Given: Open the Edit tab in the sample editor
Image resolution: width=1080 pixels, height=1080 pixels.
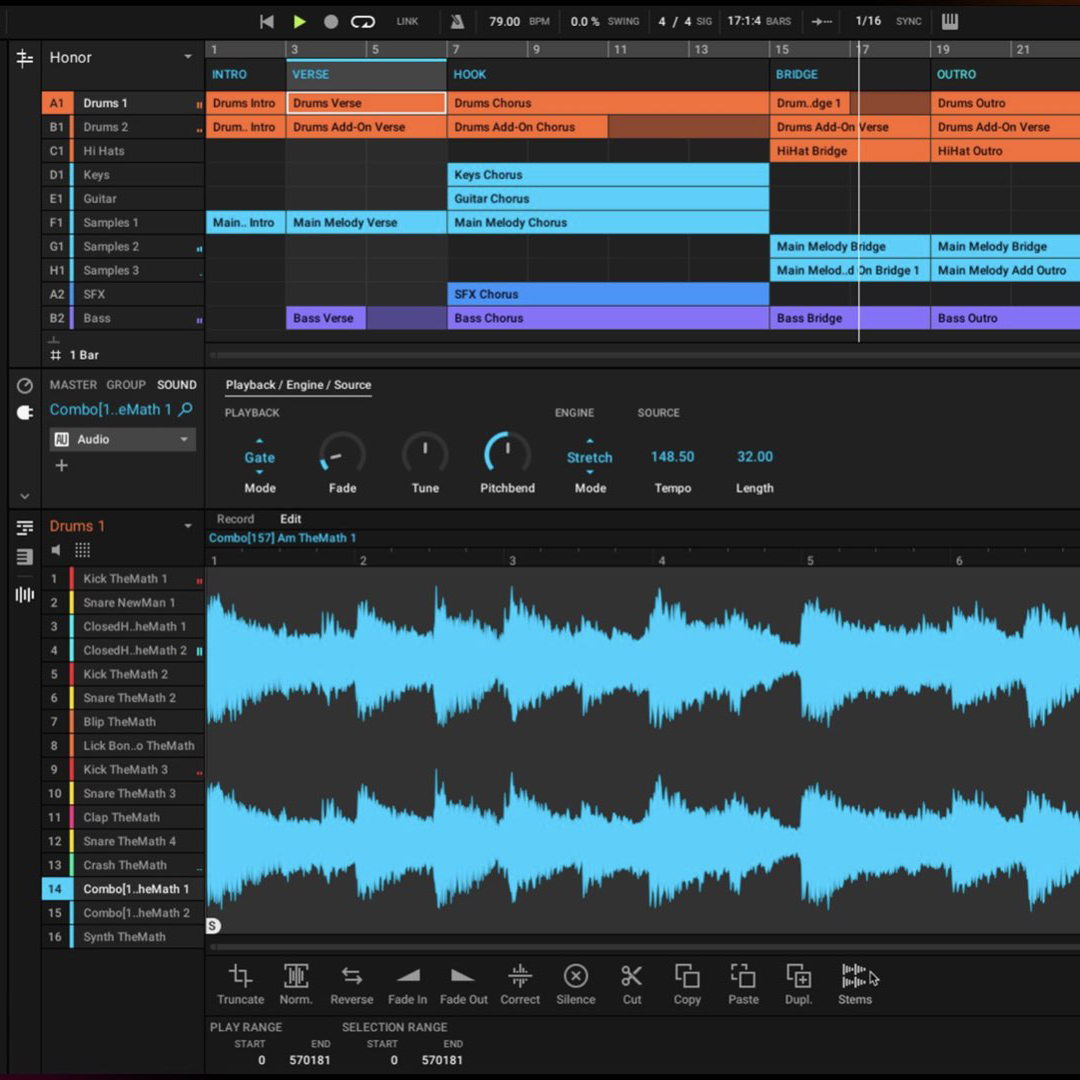Looking at the screenshot, I should tap(290, 519).
